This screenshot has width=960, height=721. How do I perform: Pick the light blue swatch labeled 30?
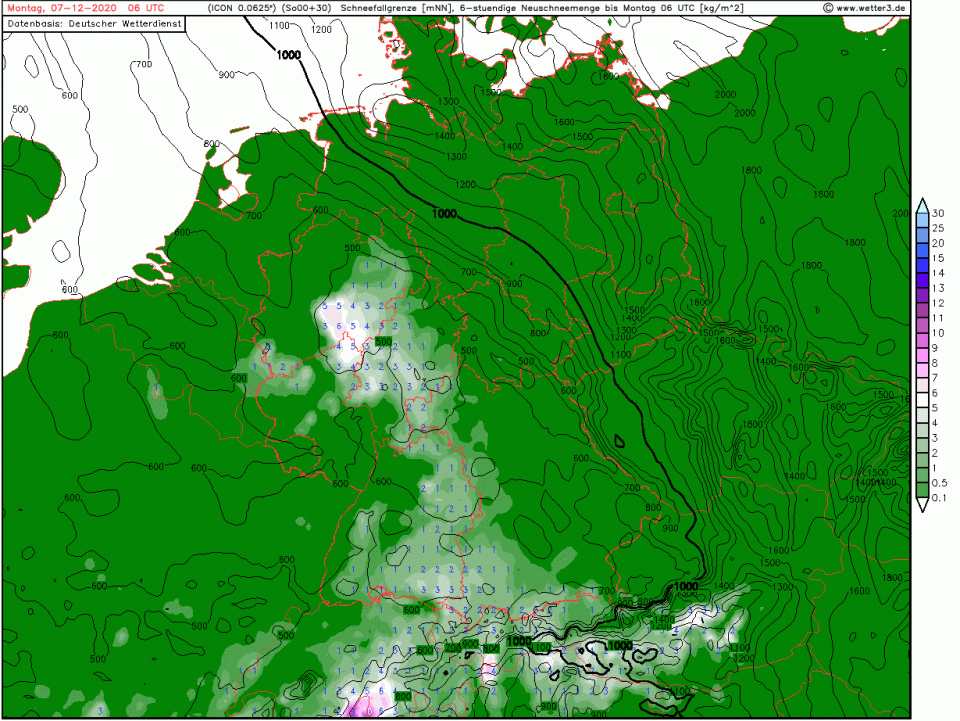(x=922, y=220)
